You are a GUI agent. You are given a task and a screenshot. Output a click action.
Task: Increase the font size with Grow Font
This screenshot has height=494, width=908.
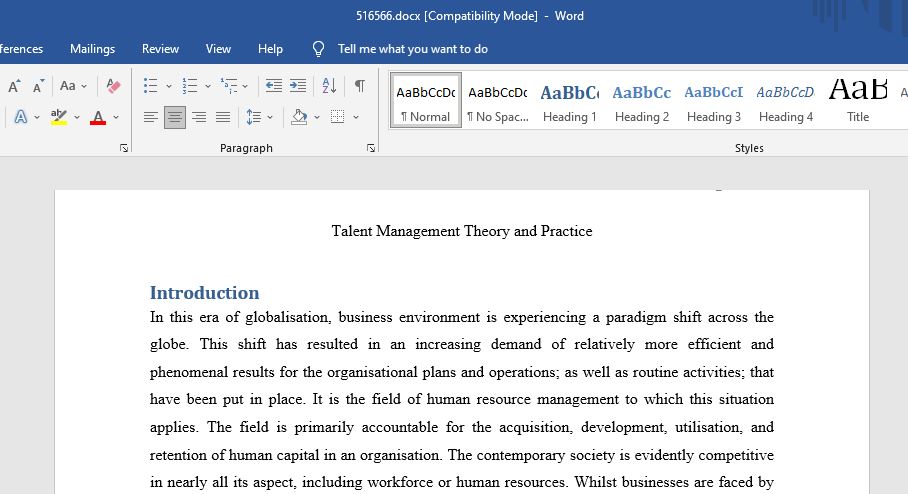coord(14,86)
